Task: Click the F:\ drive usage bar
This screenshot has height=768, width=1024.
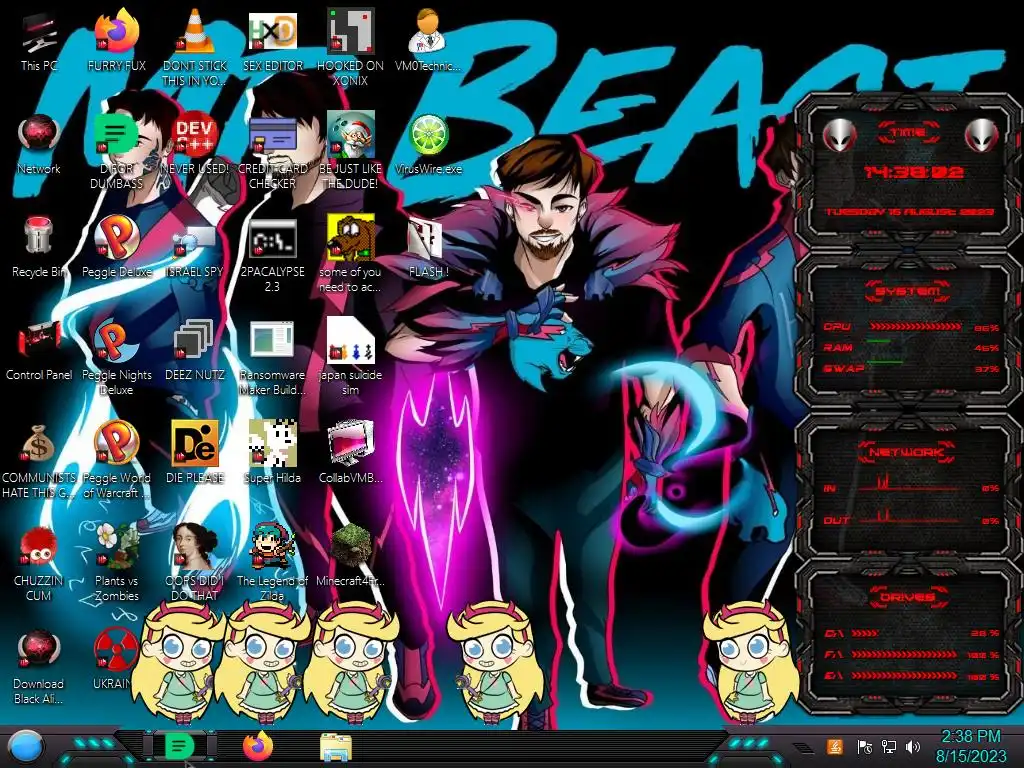Action: coord(904,654)
